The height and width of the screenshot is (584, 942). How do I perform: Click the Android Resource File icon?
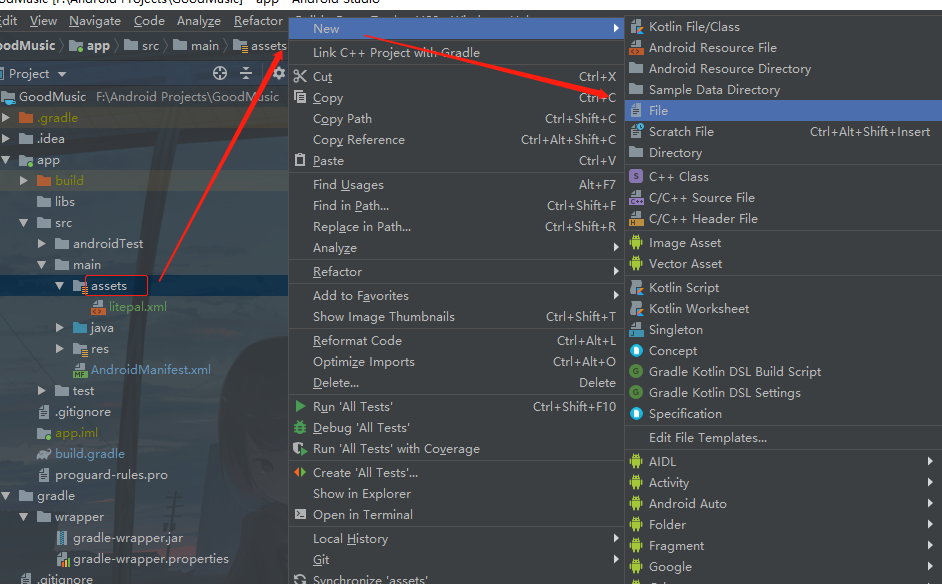[x=636, y=47]
